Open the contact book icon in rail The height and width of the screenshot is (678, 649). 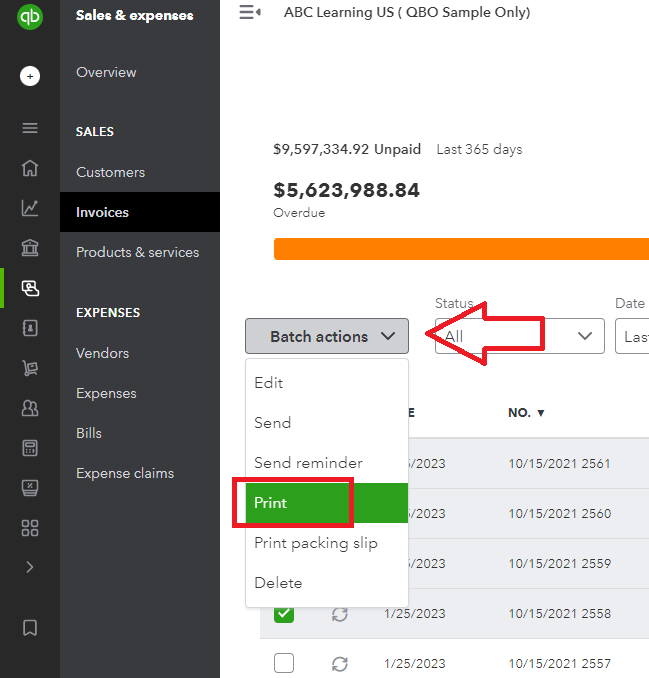tap(30, 328)
